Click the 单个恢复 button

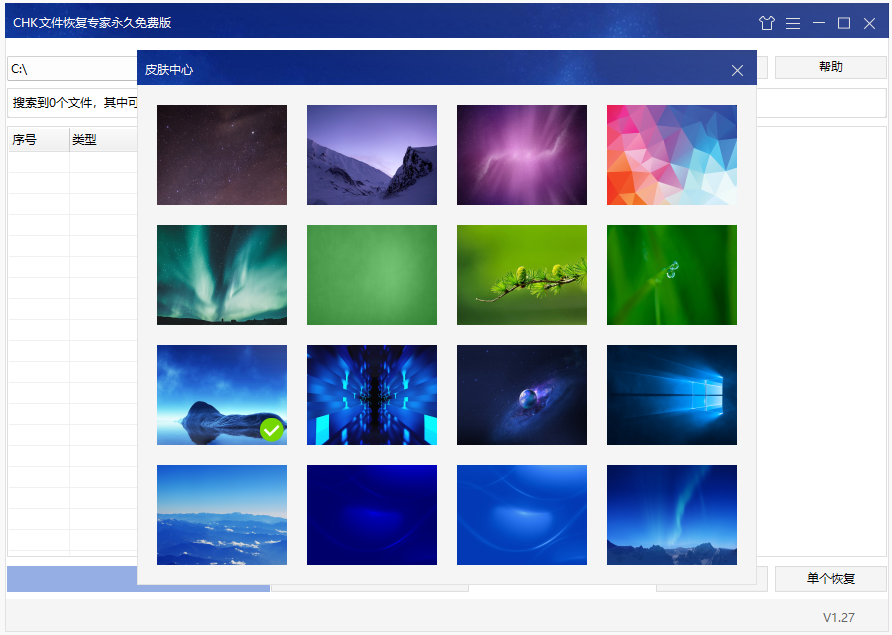click(x=831, y=579)
